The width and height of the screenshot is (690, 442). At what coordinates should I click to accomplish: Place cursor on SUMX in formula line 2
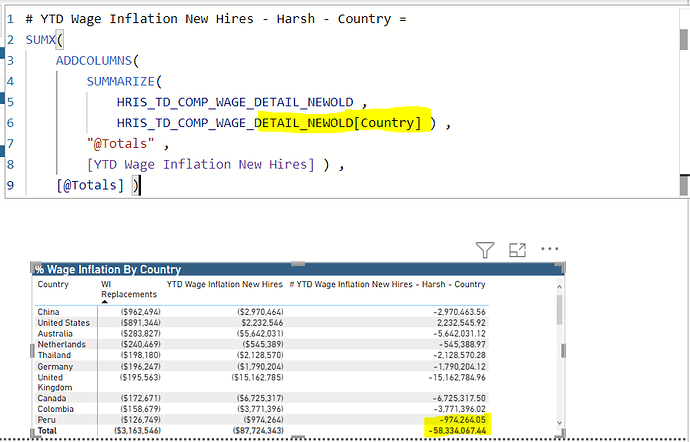tap(41, 40)
